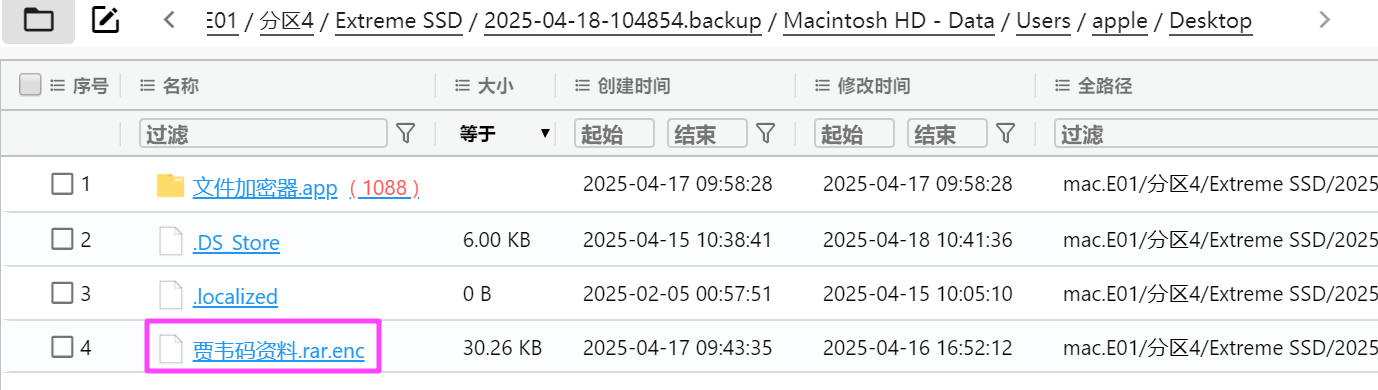Open the 贾韦码资料.rar.enc file link
The image size is (1378, 390).
click(278, 349)
